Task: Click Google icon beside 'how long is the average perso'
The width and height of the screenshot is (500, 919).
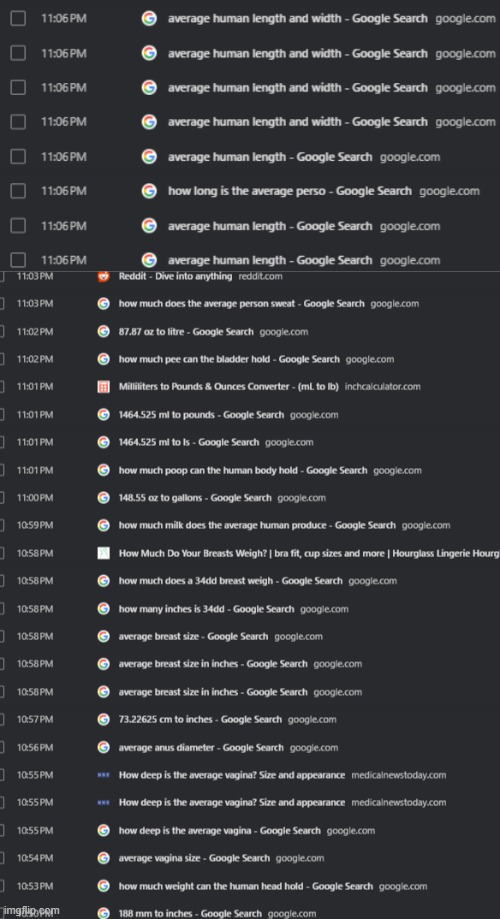Action: pos(149,191)
